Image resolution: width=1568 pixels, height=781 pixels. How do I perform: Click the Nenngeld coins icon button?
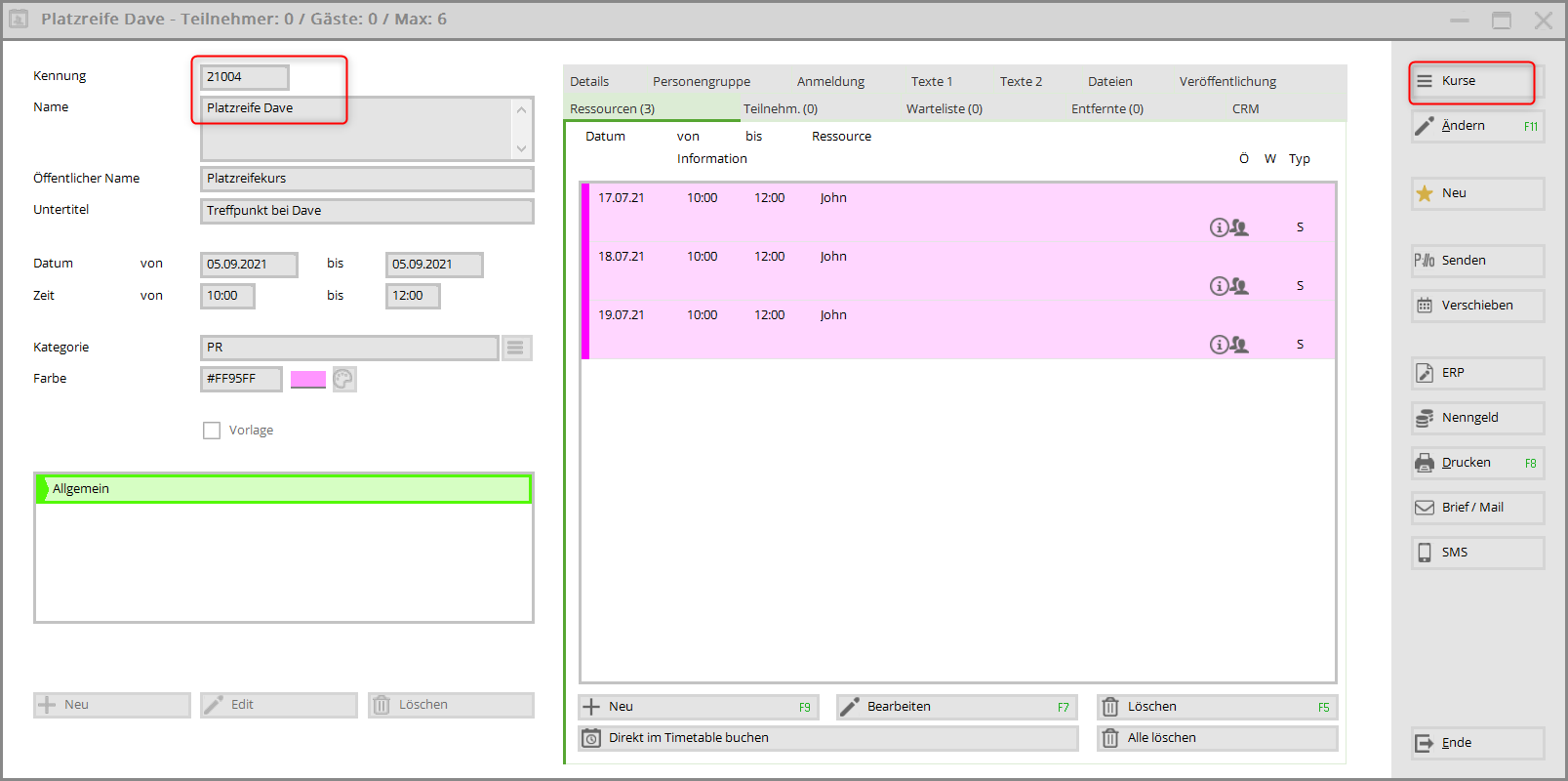click(x=1477, y=418)
